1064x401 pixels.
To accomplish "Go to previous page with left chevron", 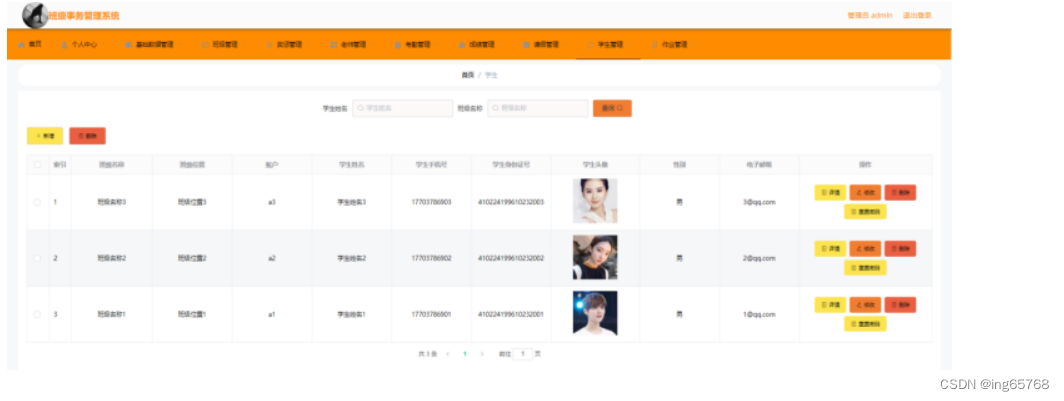I will [x=448, y=354].
